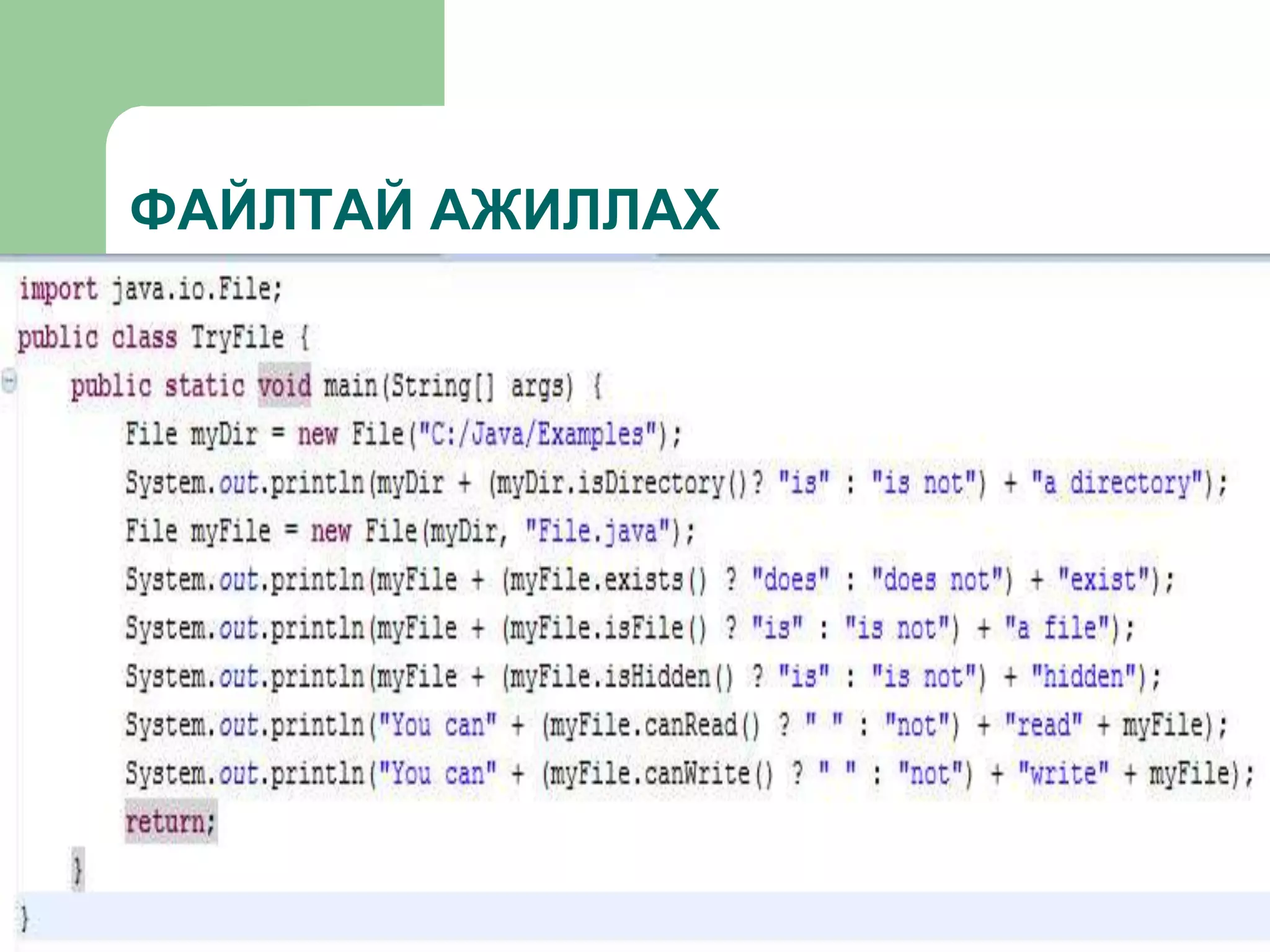
Task: Click the 'public class TryFile {' line
Action: [x=163, y=338]
